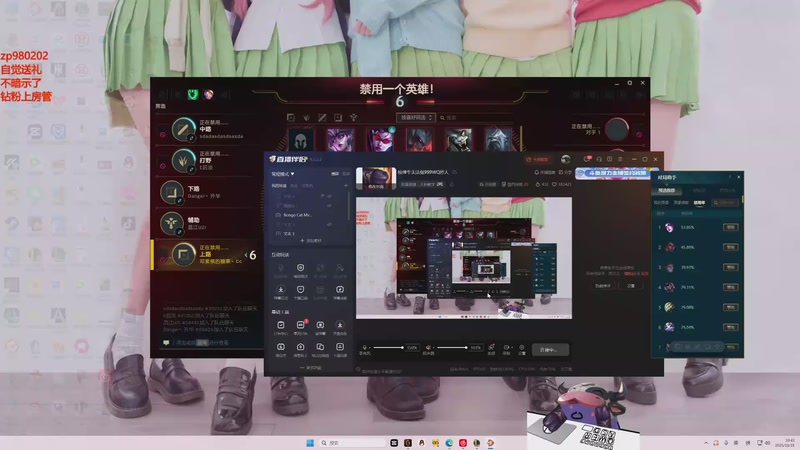This screenshot has width=800, height=450.
Task: Switch to the middle main tab in 对局助手
Action: (x=699, y=190)
